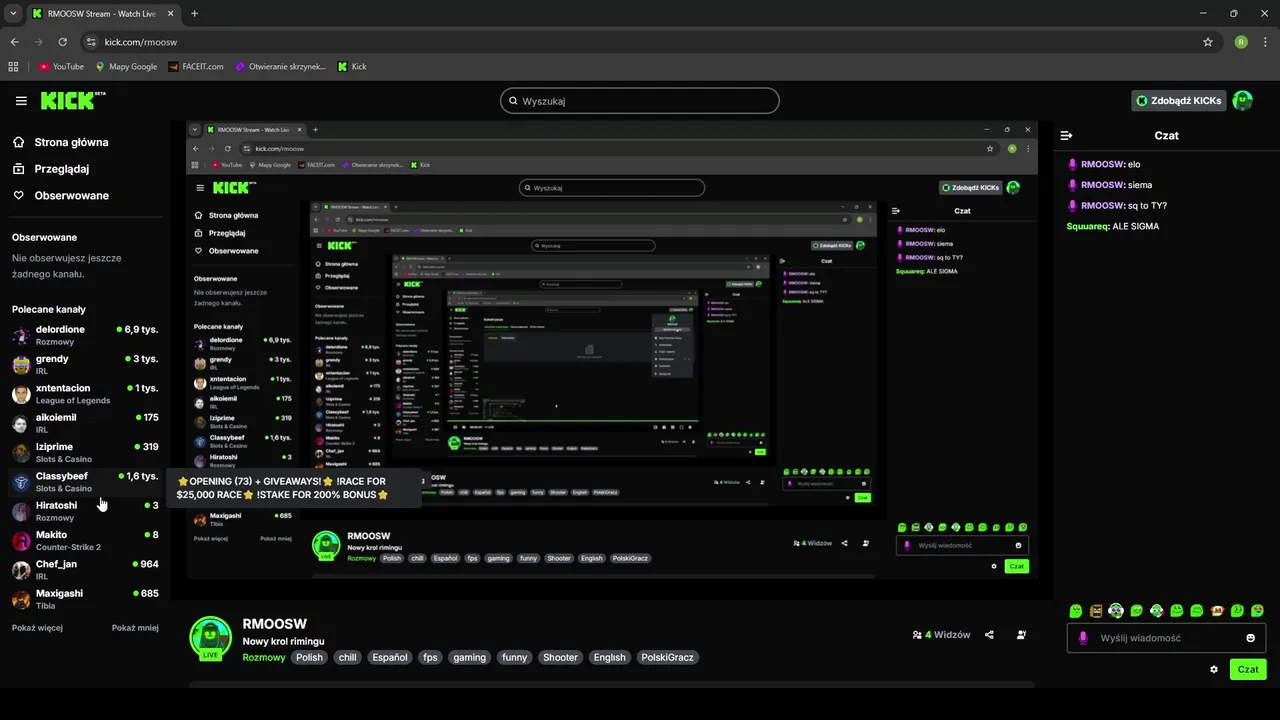Image resolution: width=1280 pixels, height=720 pixels.
Task: Go back in browser history
Action: [15, 42]
